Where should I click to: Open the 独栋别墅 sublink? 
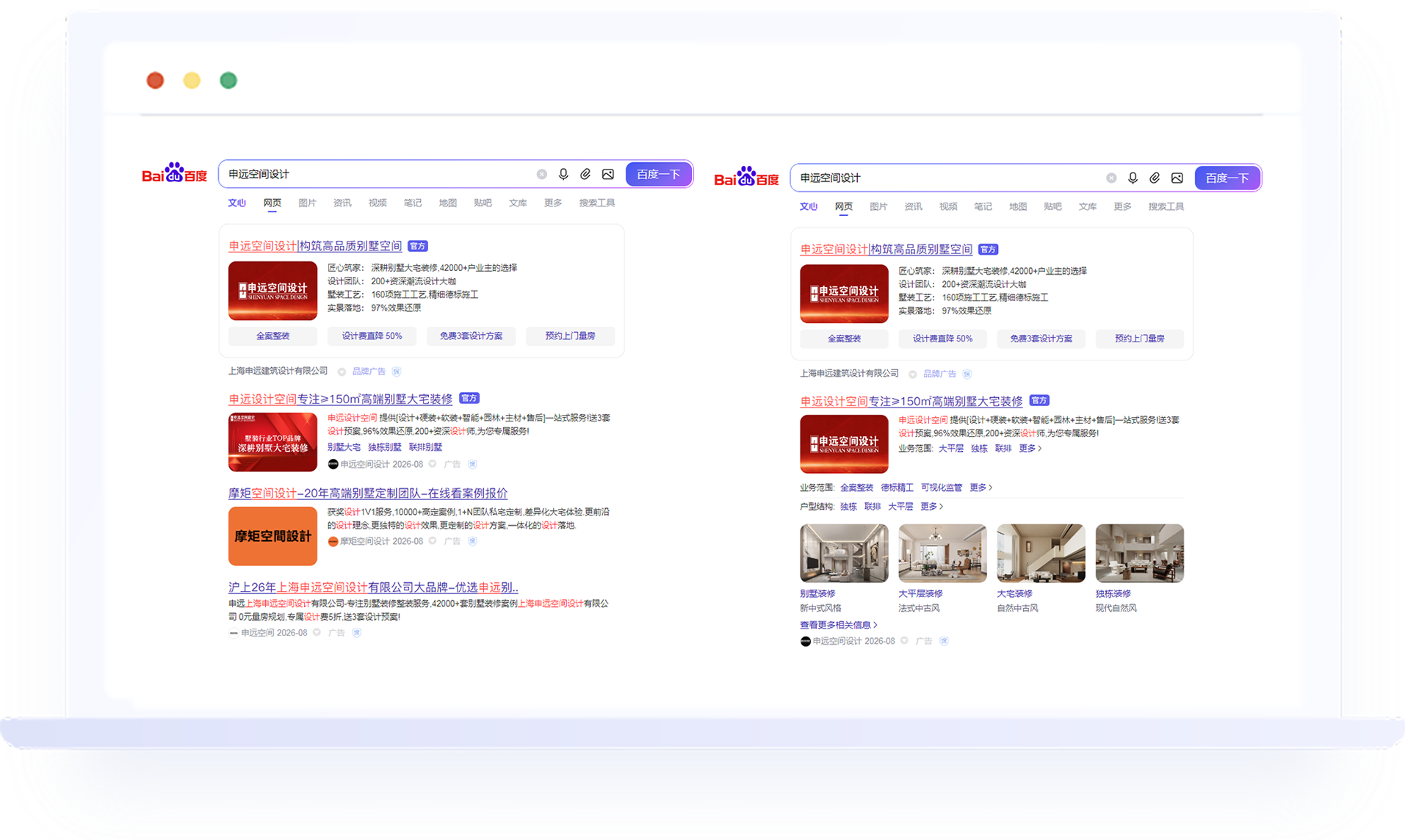385,446
